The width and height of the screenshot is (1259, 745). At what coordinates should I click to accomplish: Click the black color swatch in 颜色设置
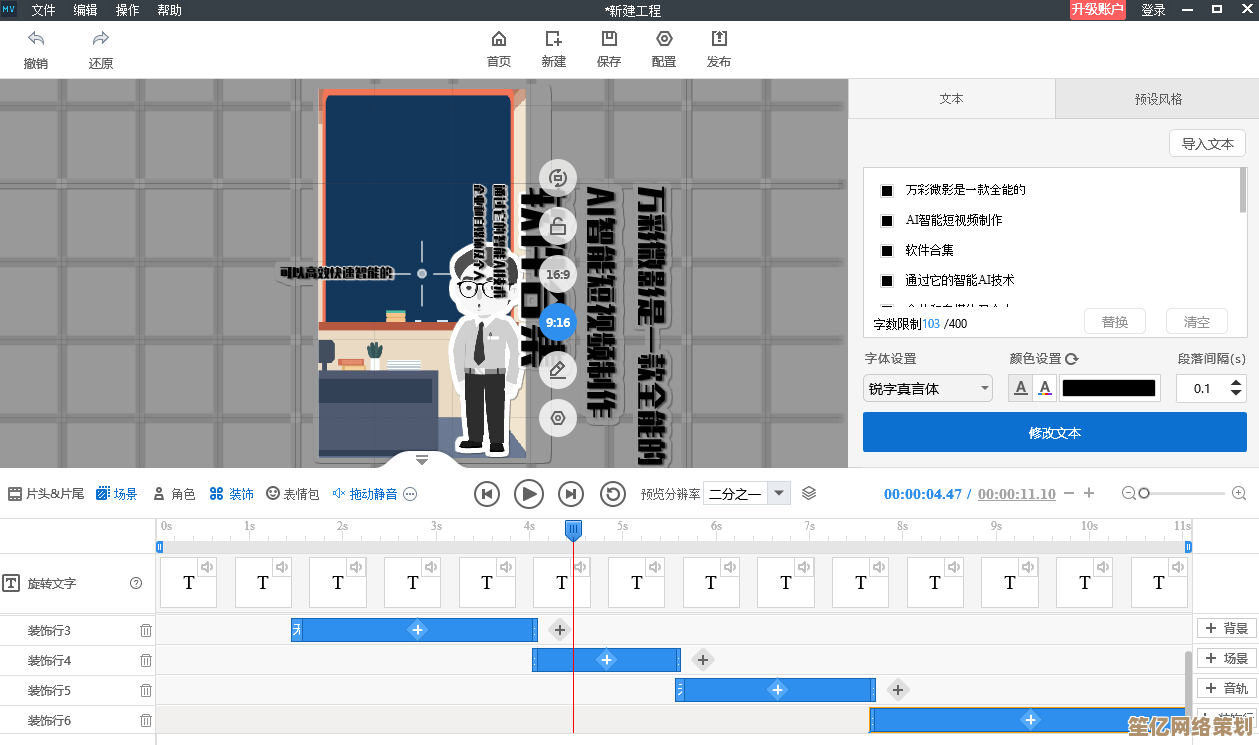tap(1108, 389)
